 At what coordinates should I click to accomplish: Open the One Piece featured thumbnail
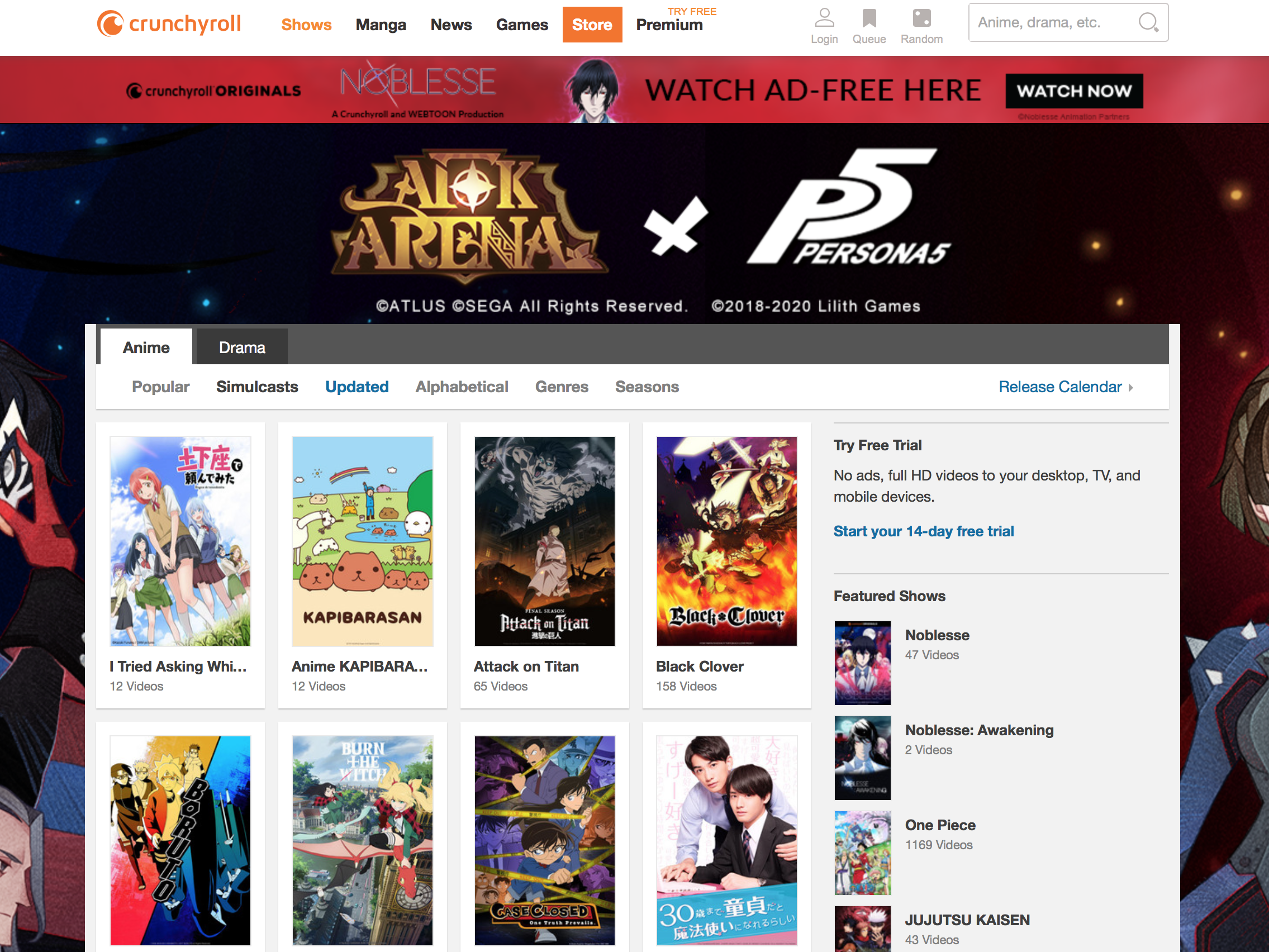[862, 853]
